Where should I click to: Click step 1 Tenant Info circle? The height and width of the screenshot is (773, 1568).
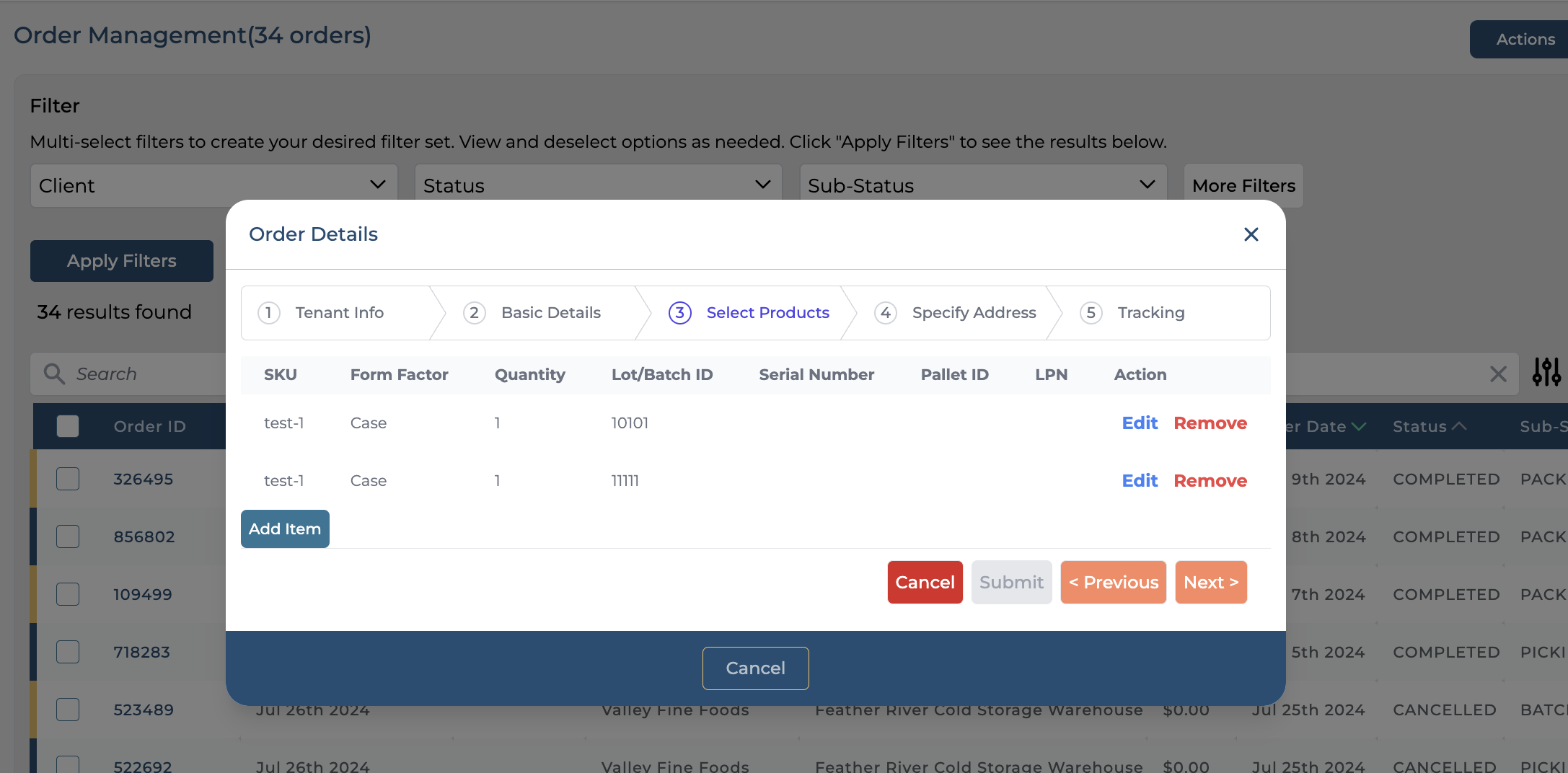[x=268, y=313]
